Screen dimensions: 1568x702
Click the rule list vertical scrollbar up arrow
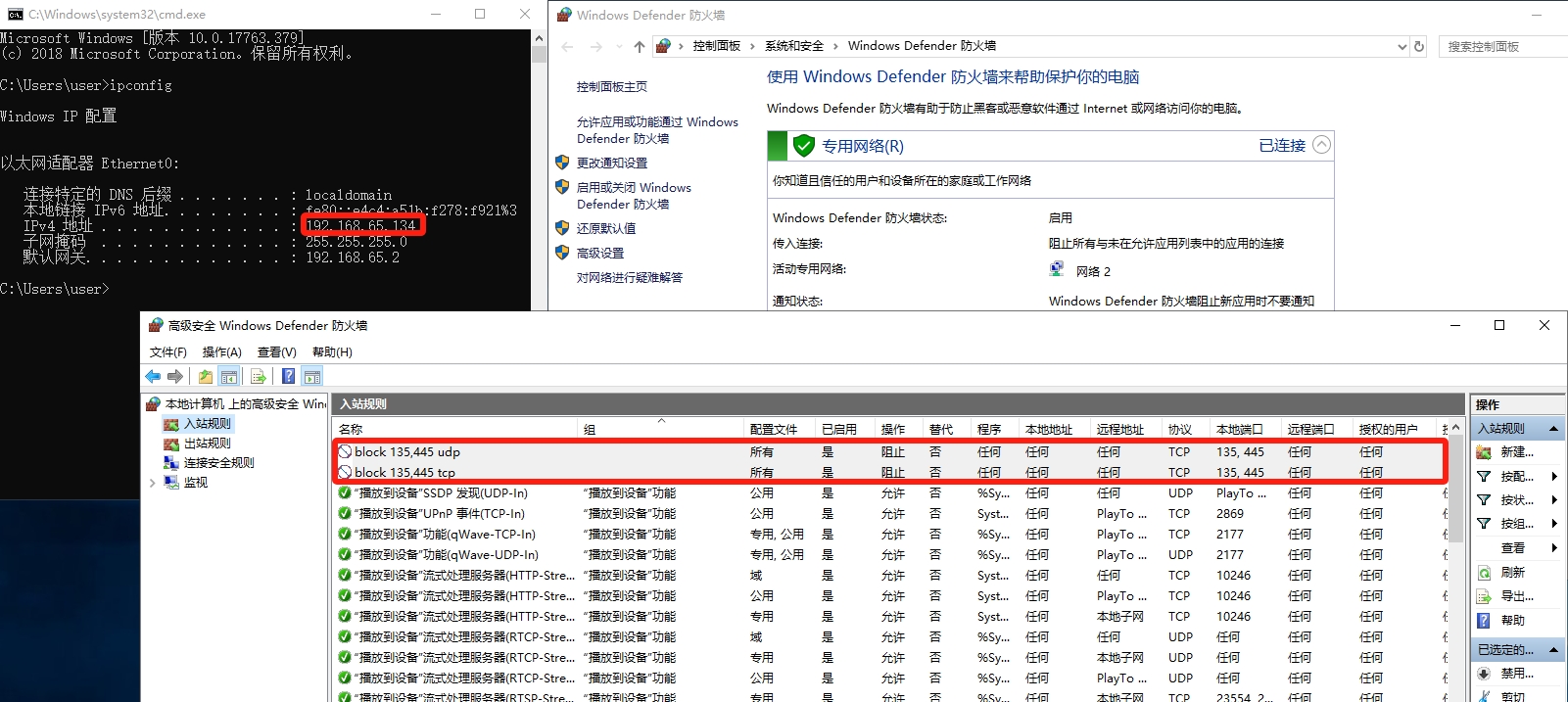1456,429
